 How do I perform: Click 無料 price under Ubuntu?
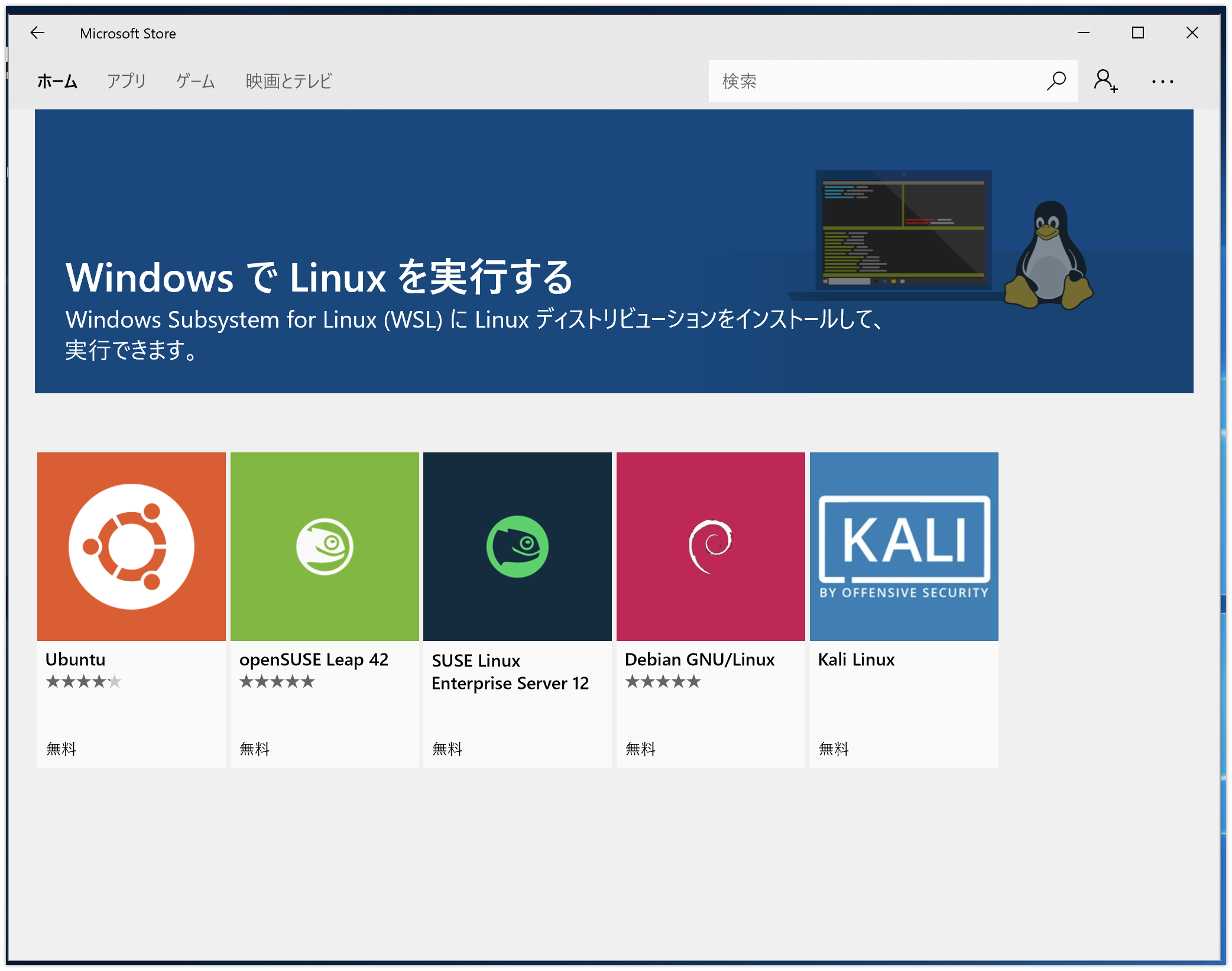61,749
